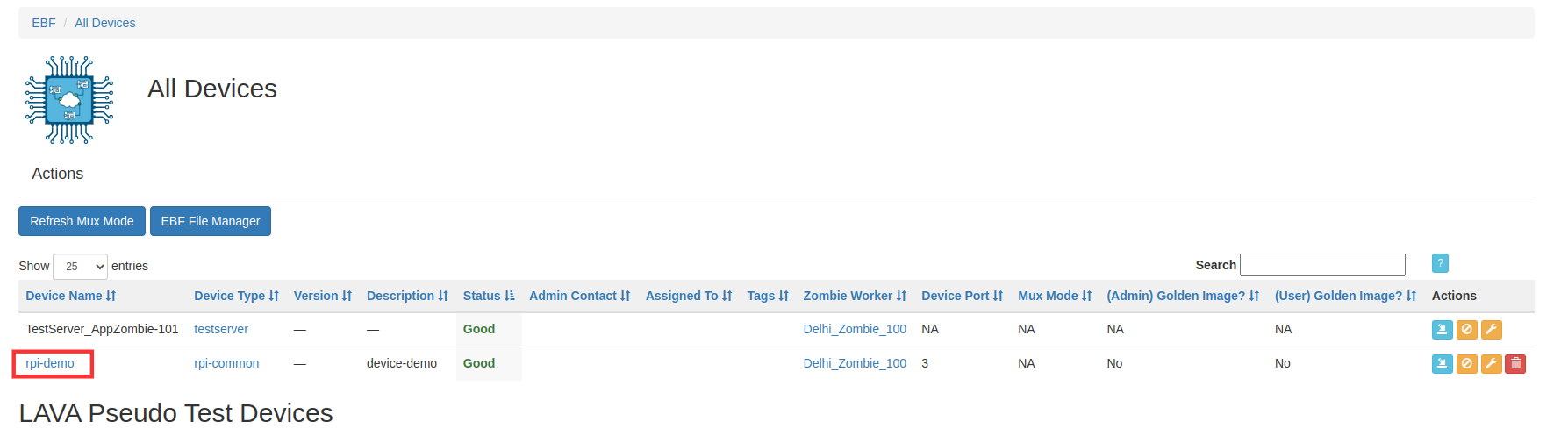The width and height of the screenshot is (1568, 429).
Task: Sort table by Device Name column
Action: tap(71, 296)
